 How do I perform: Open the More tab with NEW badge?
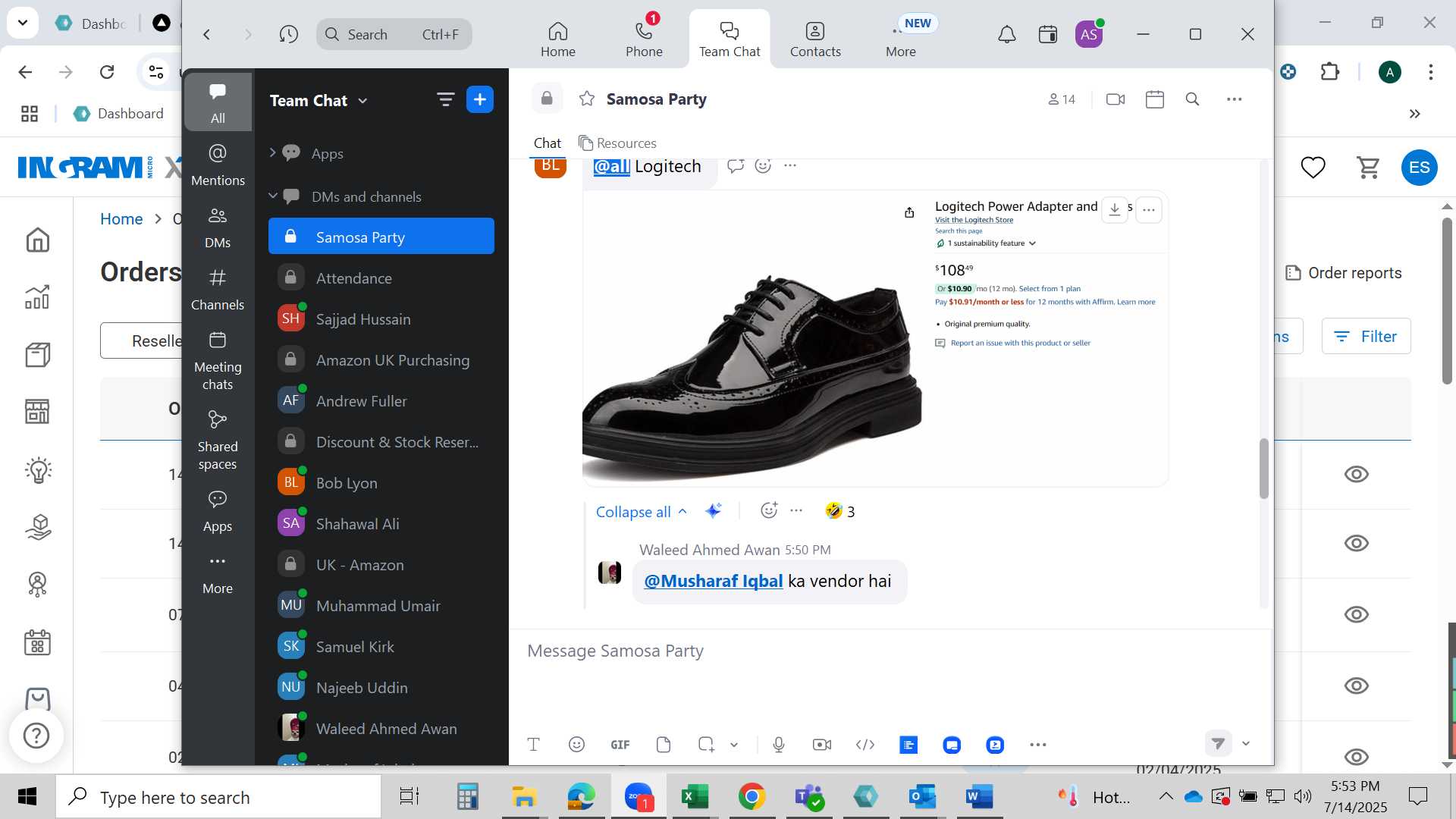pos(901,39)
